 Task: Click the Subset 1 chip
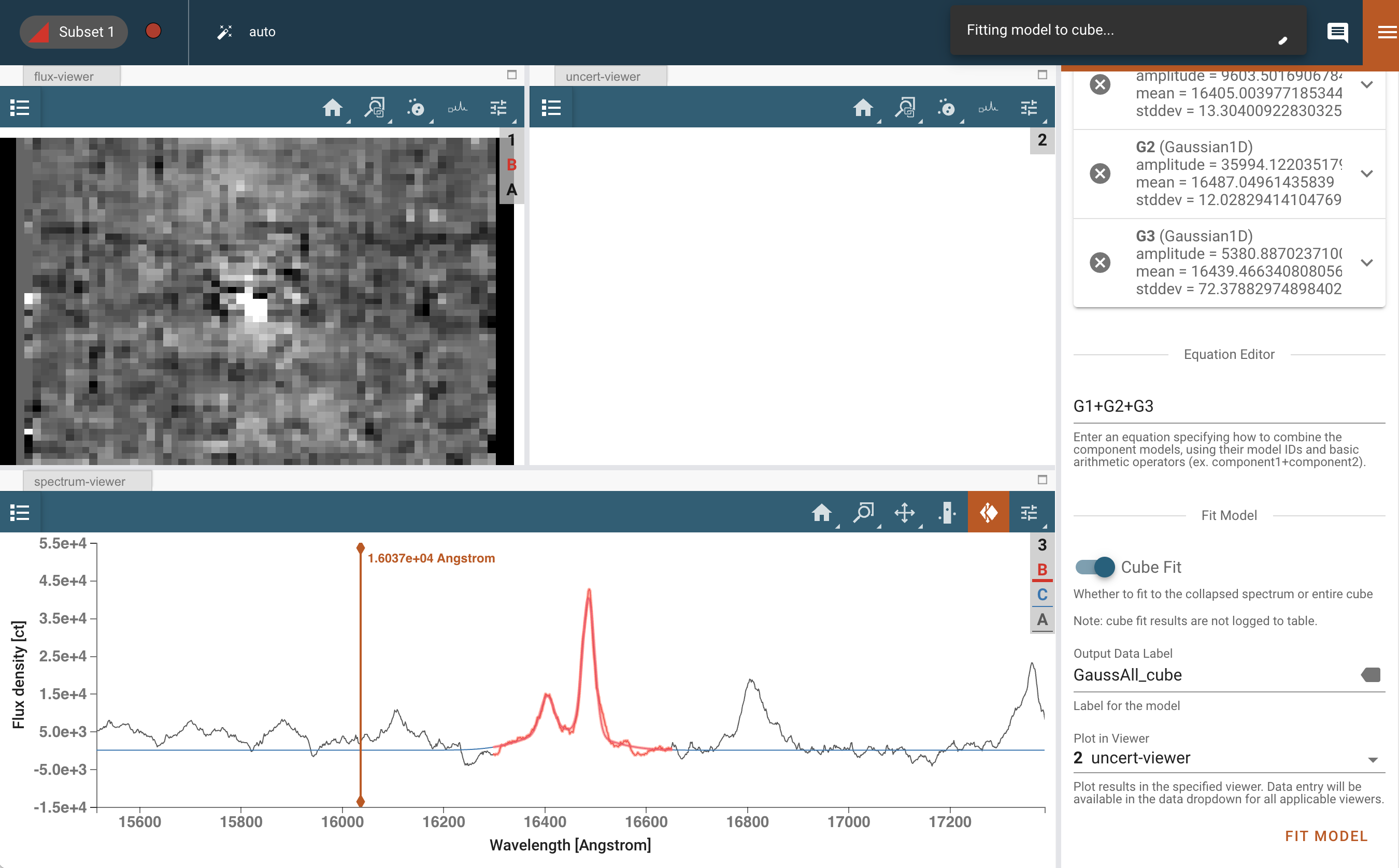(74, 32)
